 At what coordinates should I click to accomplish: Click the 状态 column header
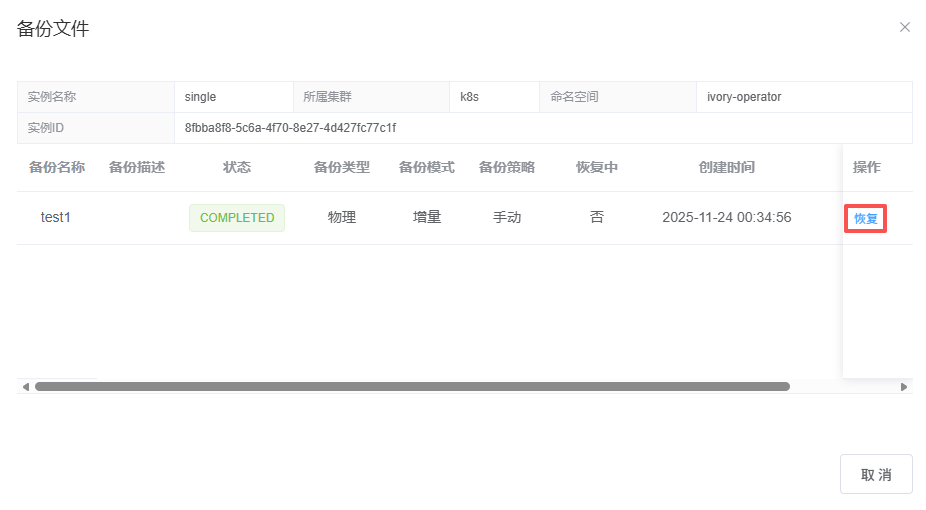point(237,167)
